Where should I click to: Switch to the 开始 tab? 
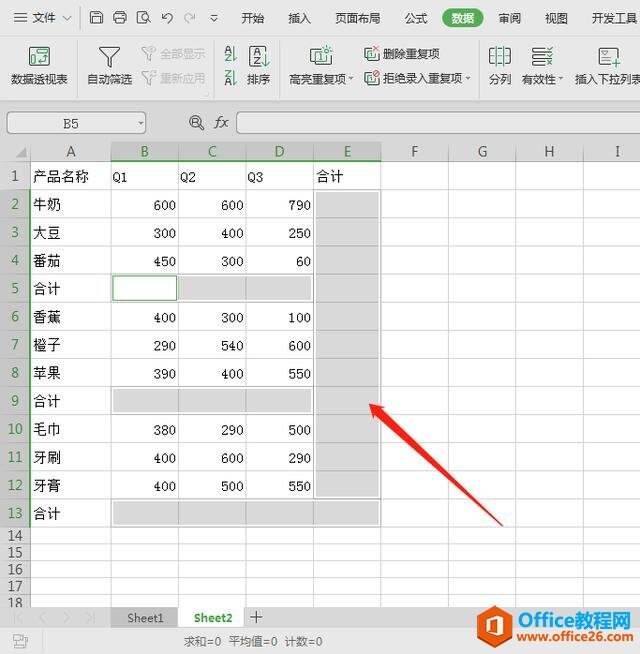point(252,18)
